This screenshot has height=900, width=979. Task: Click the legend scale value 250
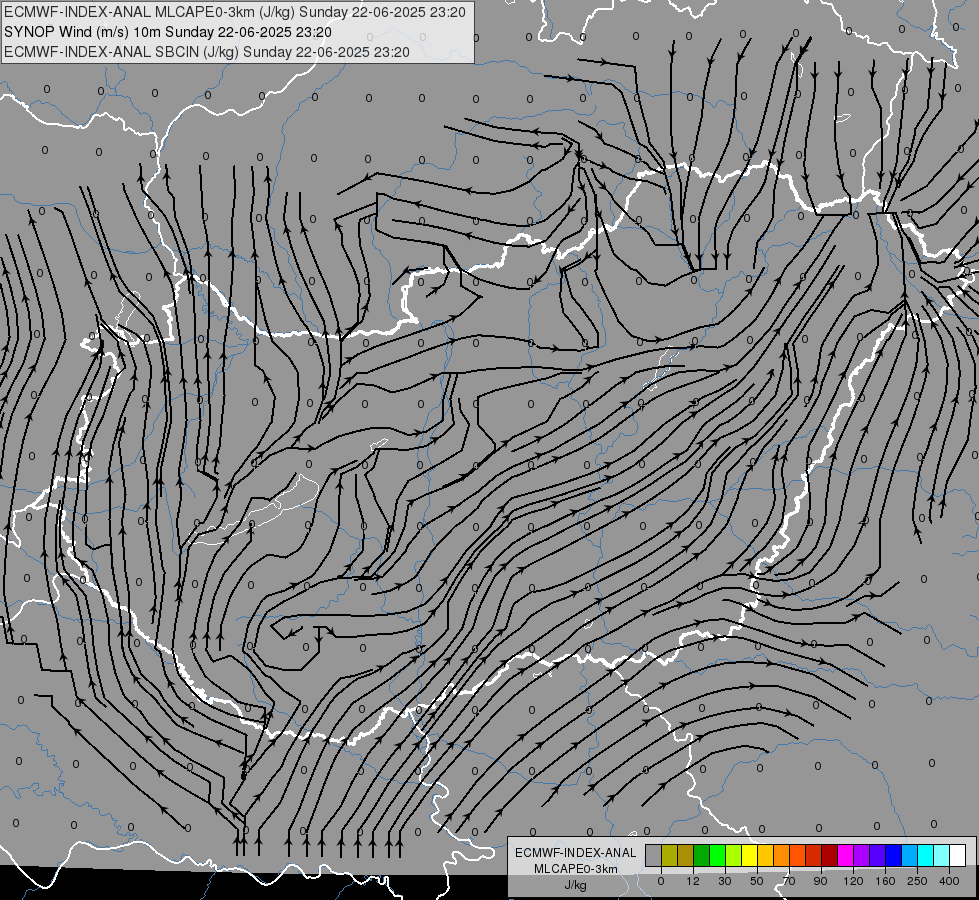coord(917,881)
